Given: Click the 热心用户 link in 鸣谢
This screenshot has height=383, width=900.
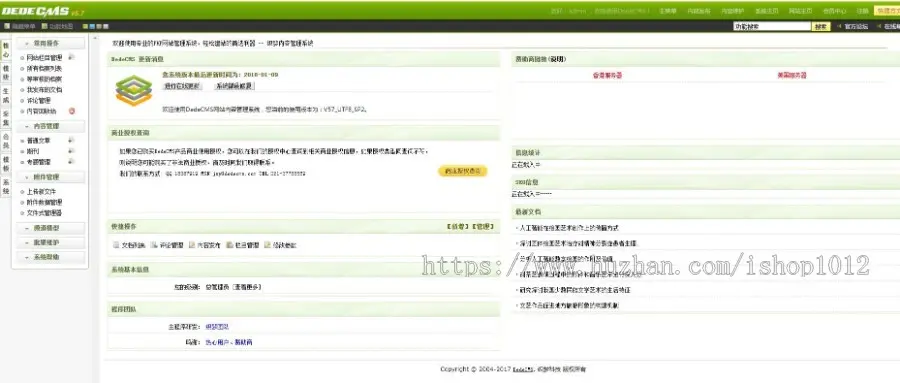Looking at the screenshot, I should click(x=217, y=342).
